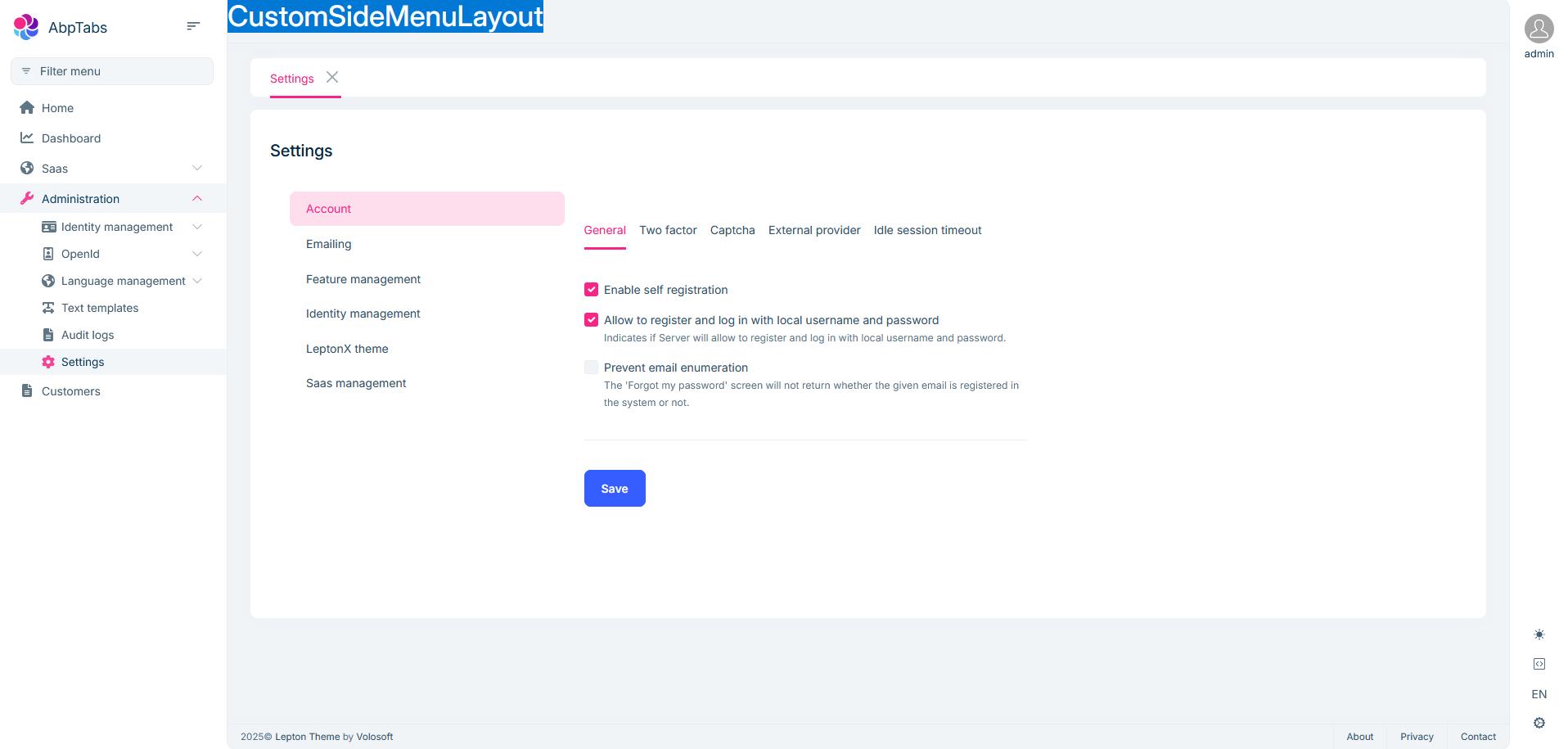This screenshot has width=1568, height=749.
Task: Expand Identity management submenu in sidebar
Action: click(197, 227)
